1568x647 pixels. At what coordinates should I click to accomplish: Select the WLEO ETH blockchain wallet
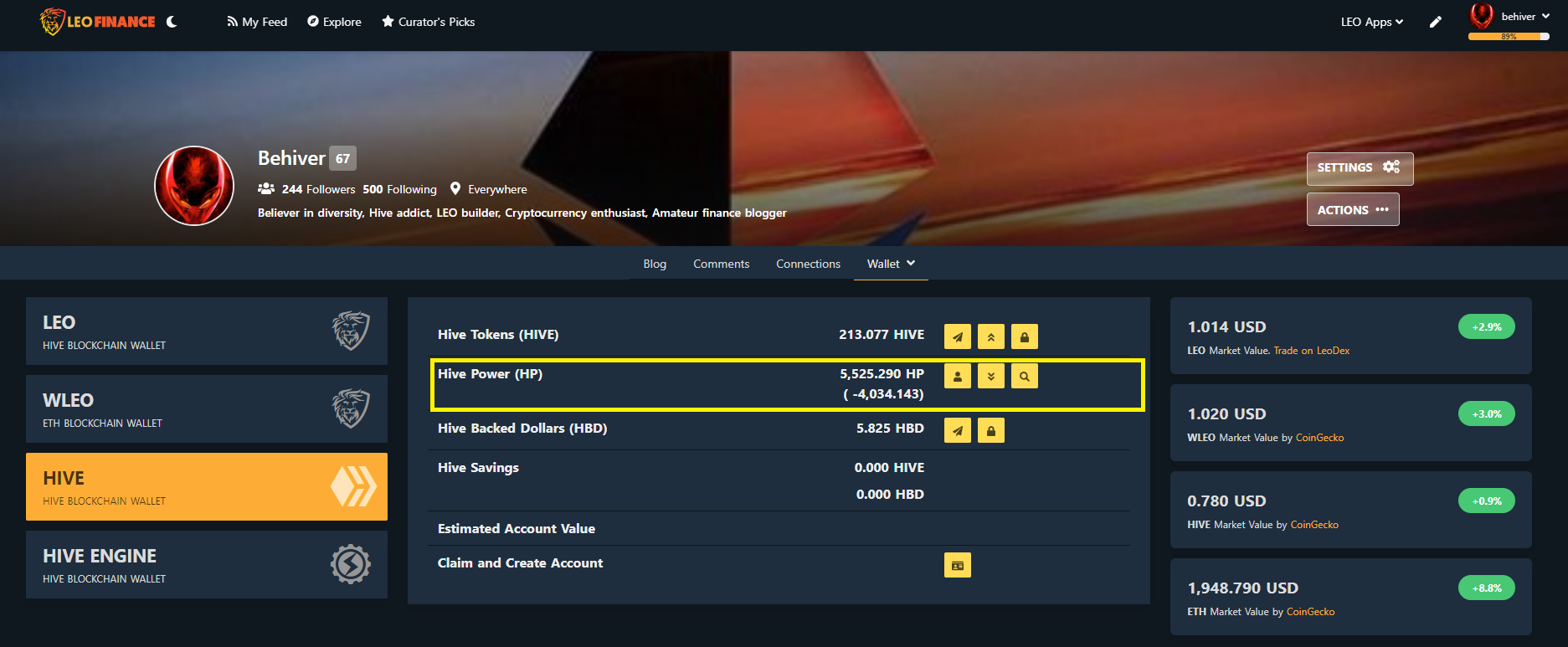pyautogui.click(x=207, y=409)
